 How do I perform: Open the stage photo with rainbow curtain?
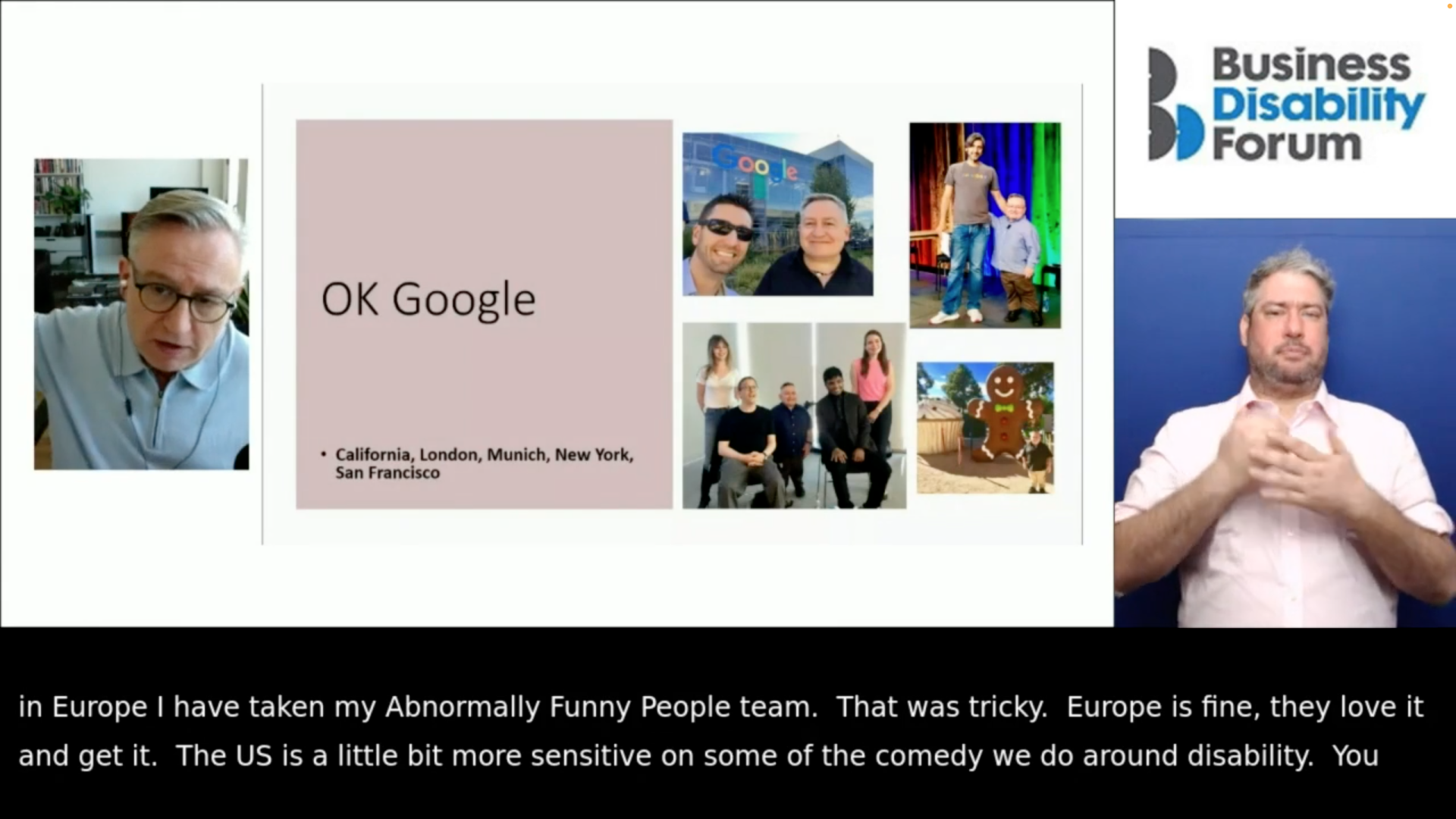985,225
